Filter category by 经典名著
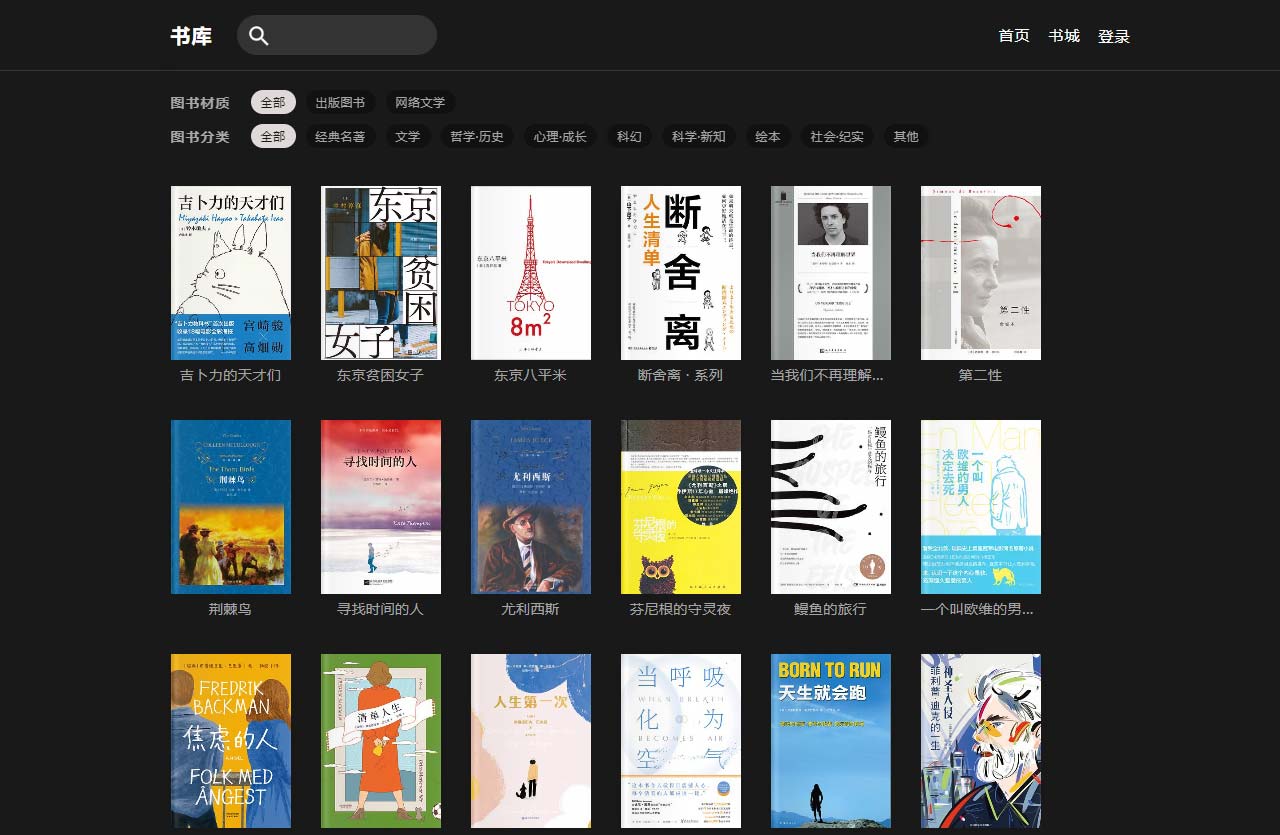This screenshot has width=1280, height=835. [340, 136]
